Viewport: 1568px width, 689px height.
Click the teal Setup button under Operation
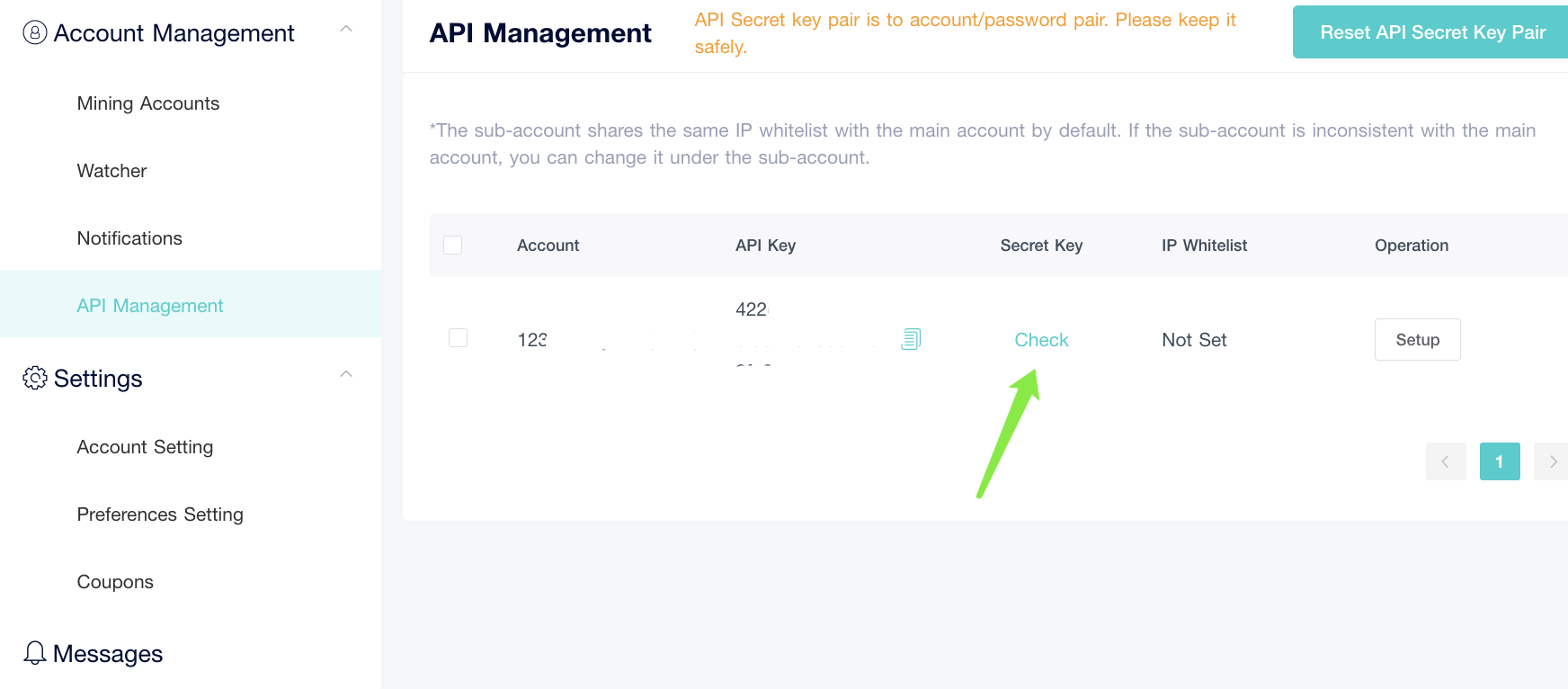coord(1417,339)
